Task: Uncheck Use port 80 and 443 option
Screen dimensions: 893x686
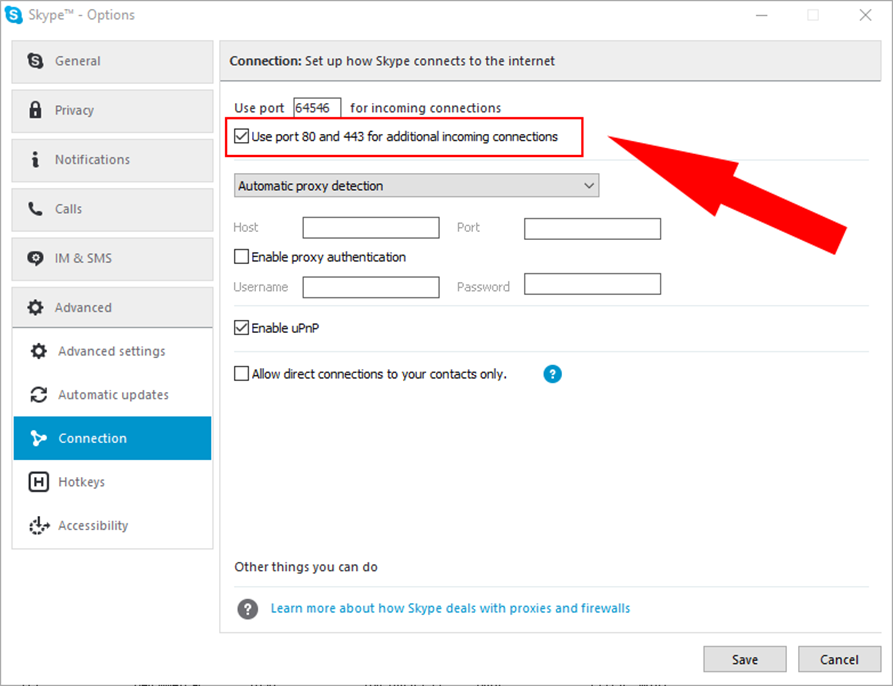Action: coord(241,136)
